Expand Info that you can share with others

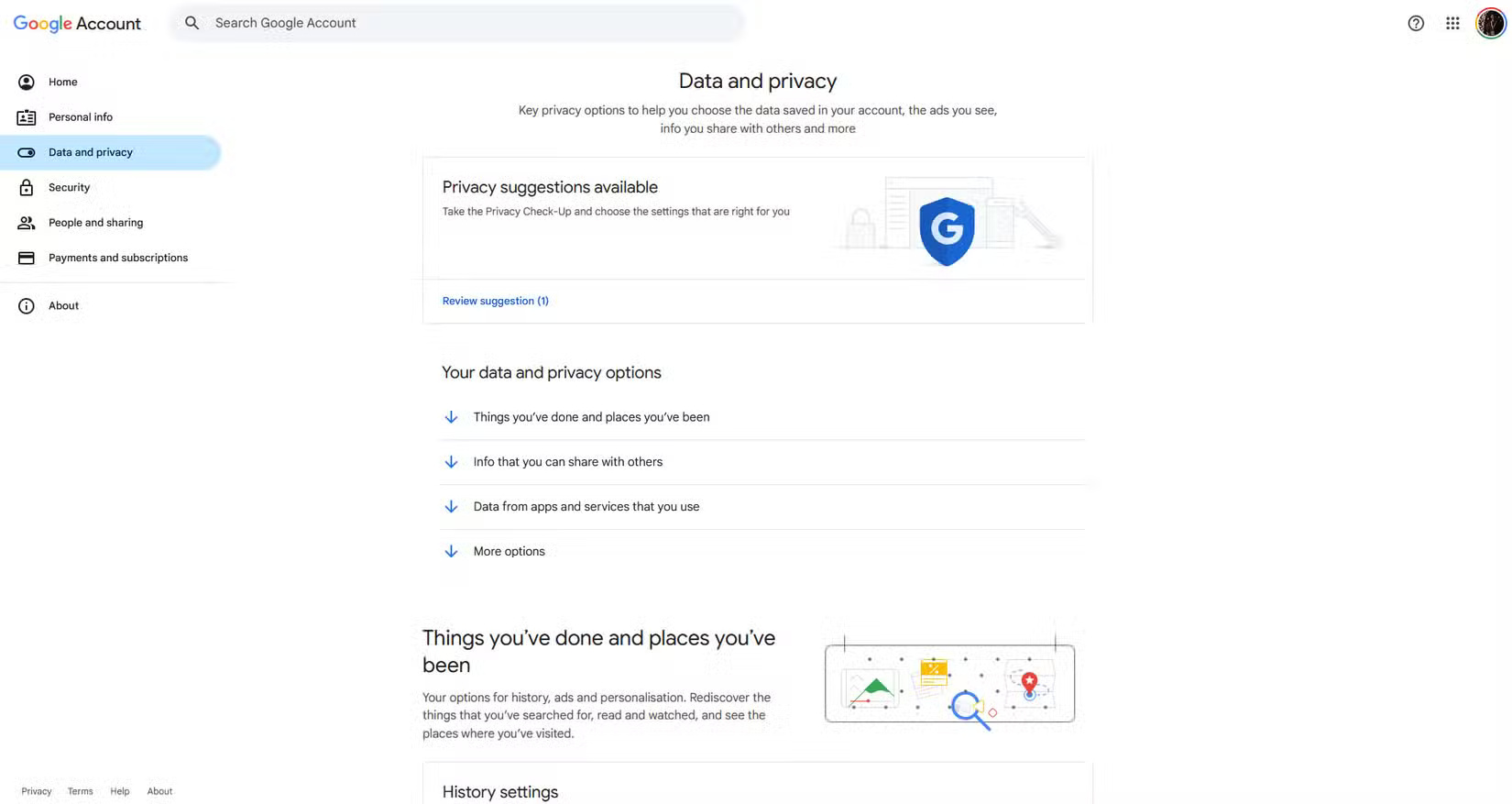point(567,461)
